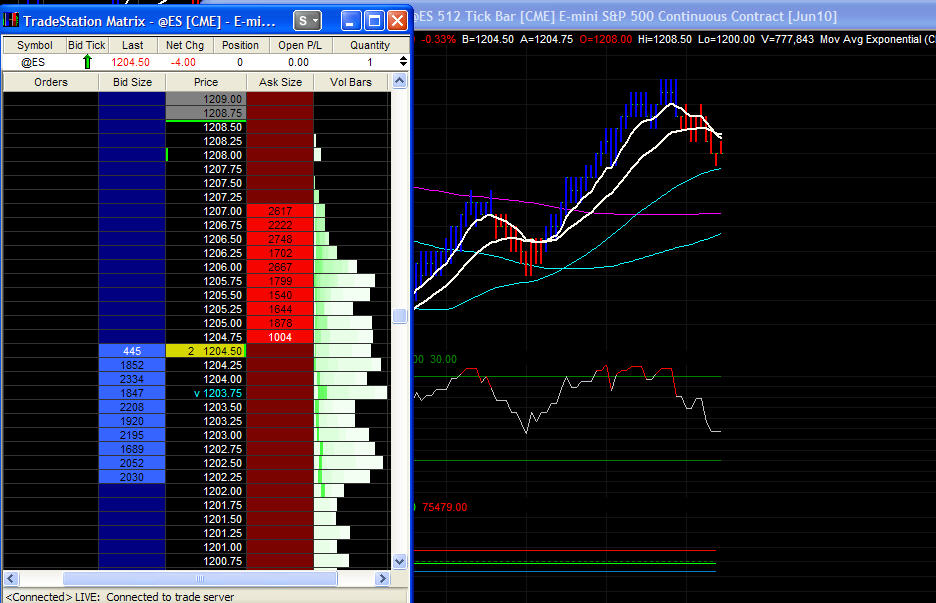Click bid size 1920 at 1203.25
The image size is (936, 603).
[132, 421]
